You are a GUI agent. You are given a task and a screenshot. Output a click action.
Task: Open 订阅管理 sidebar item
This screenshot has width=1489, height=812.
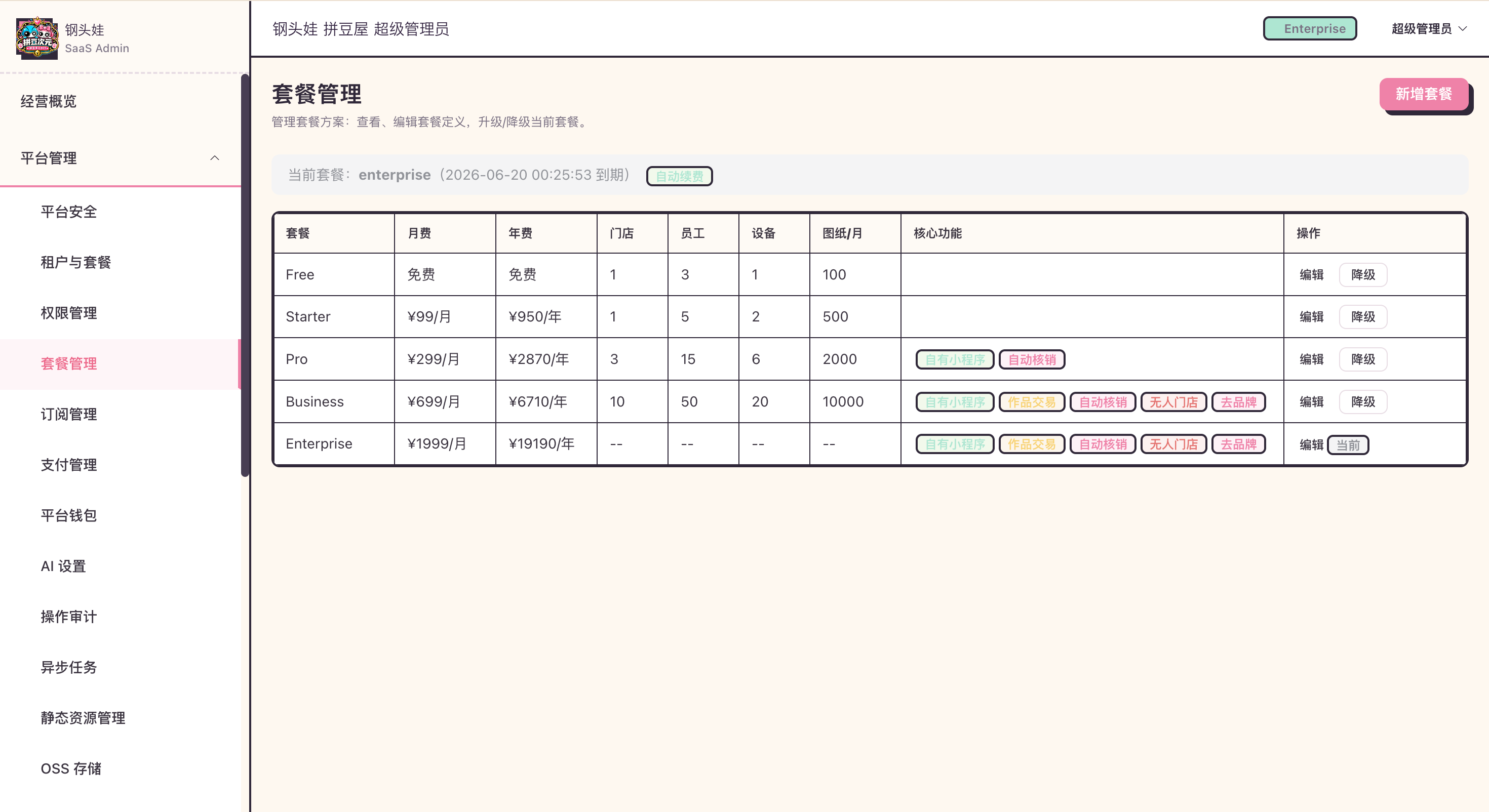click(x=120, y=414)
